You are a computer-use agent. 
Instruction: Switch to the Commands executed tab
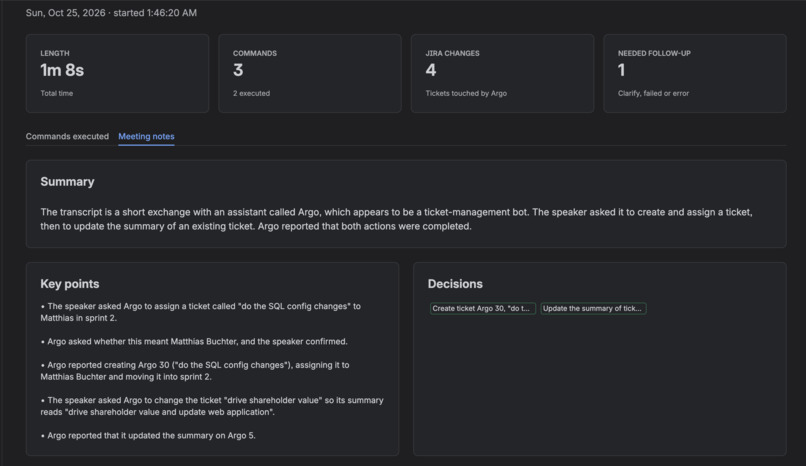click(x=67, y=136)
